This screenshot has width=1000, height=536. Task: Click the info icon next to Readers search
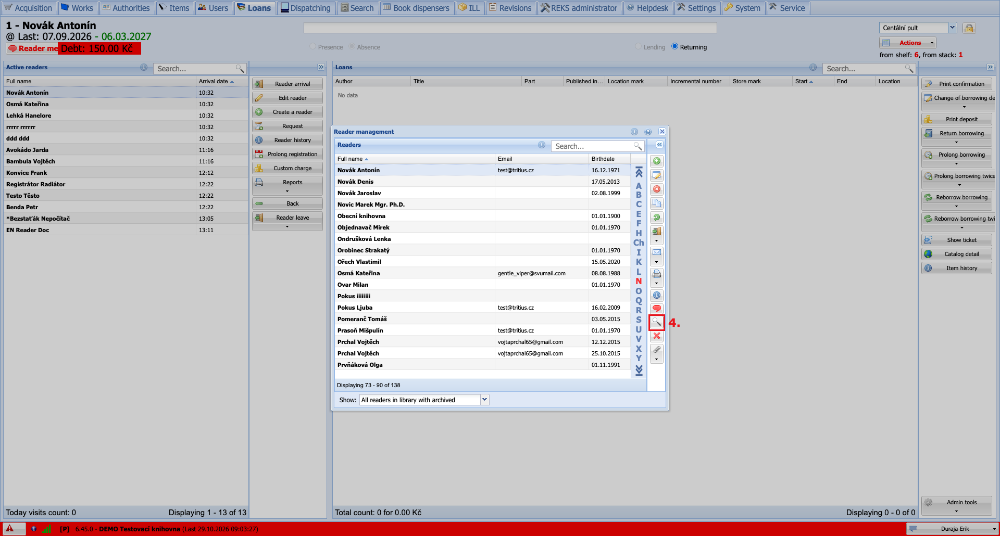[541, 145]
